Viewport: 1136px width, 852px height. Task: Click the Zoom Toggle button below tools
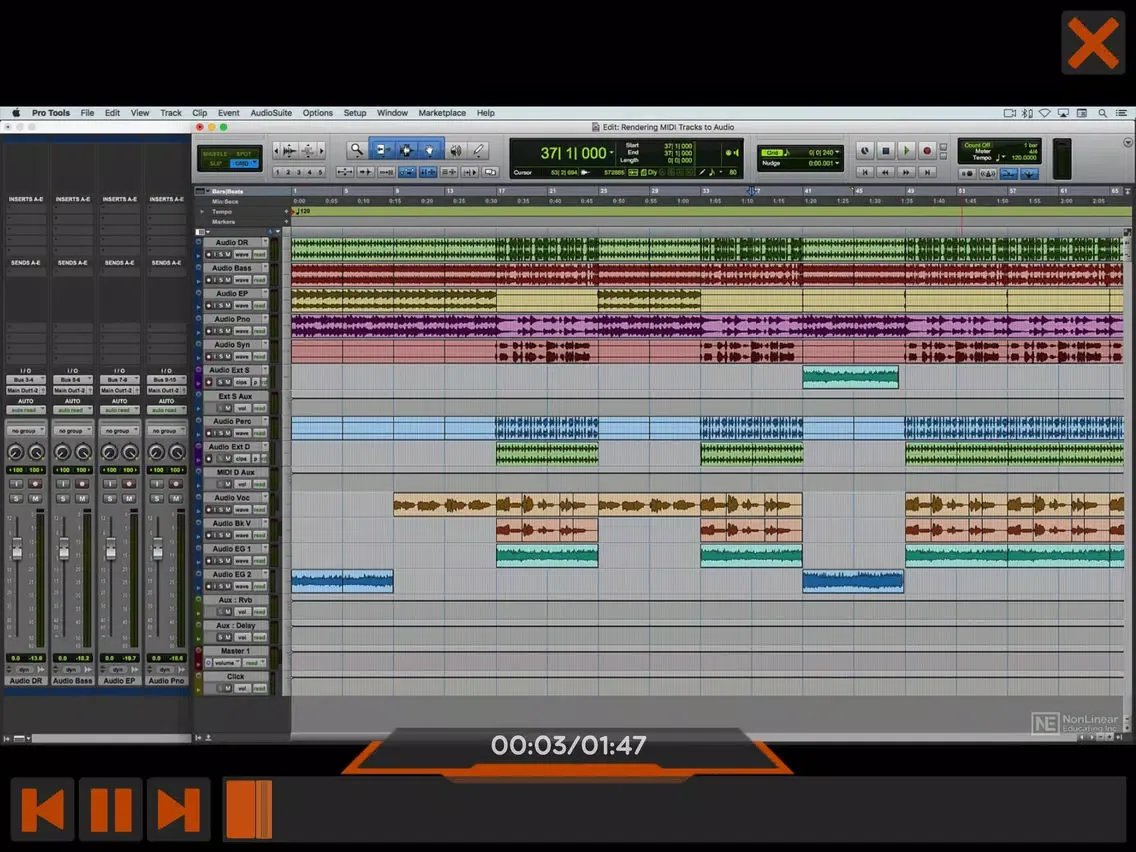(345, 172)
